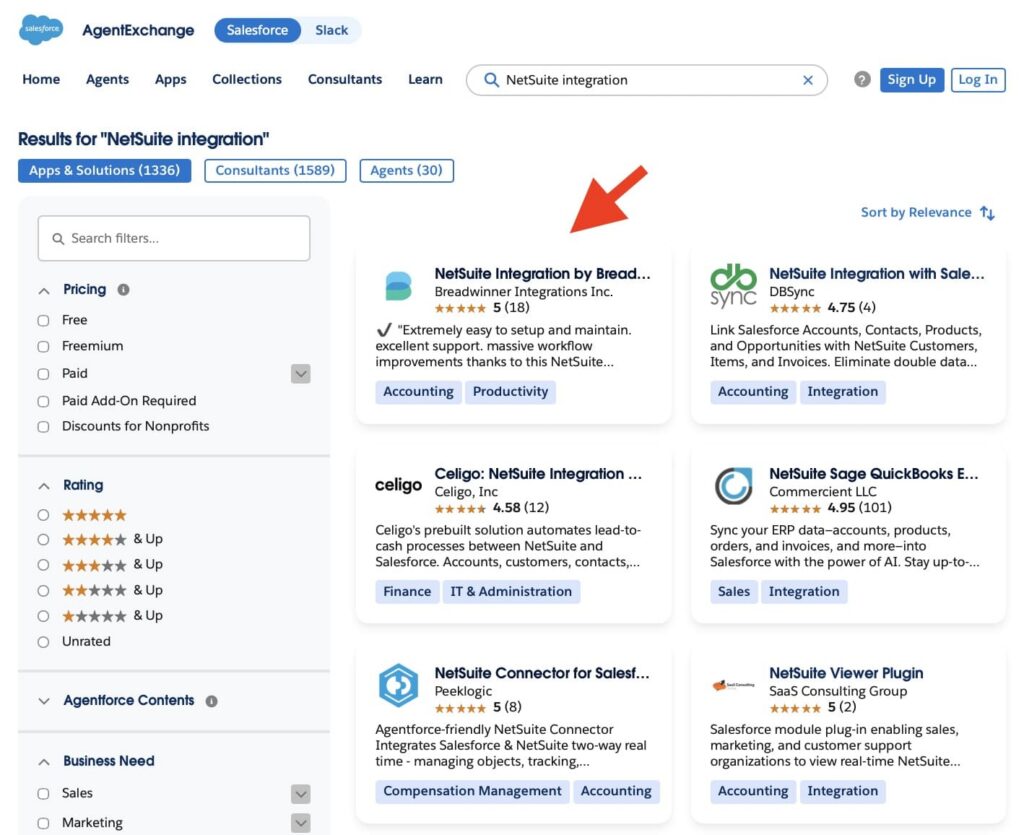Open the Collections menu
This screenshot has width=1024, height=835.
tap(247, 79)
